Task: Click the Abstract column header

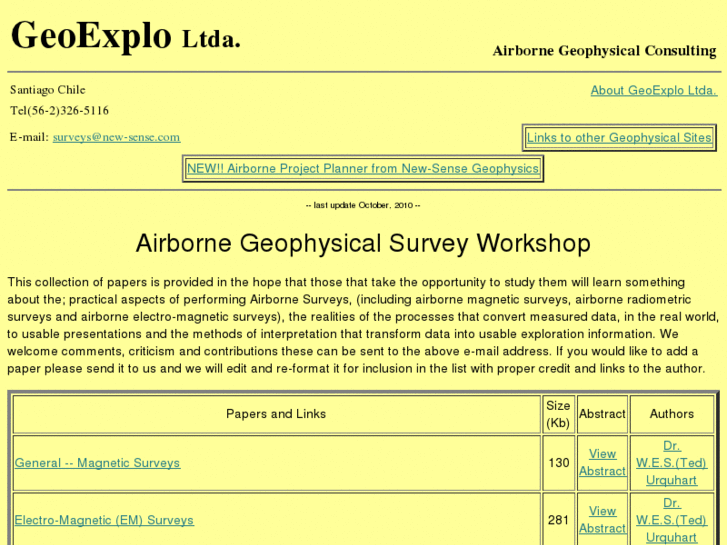Action: [602, 414]
